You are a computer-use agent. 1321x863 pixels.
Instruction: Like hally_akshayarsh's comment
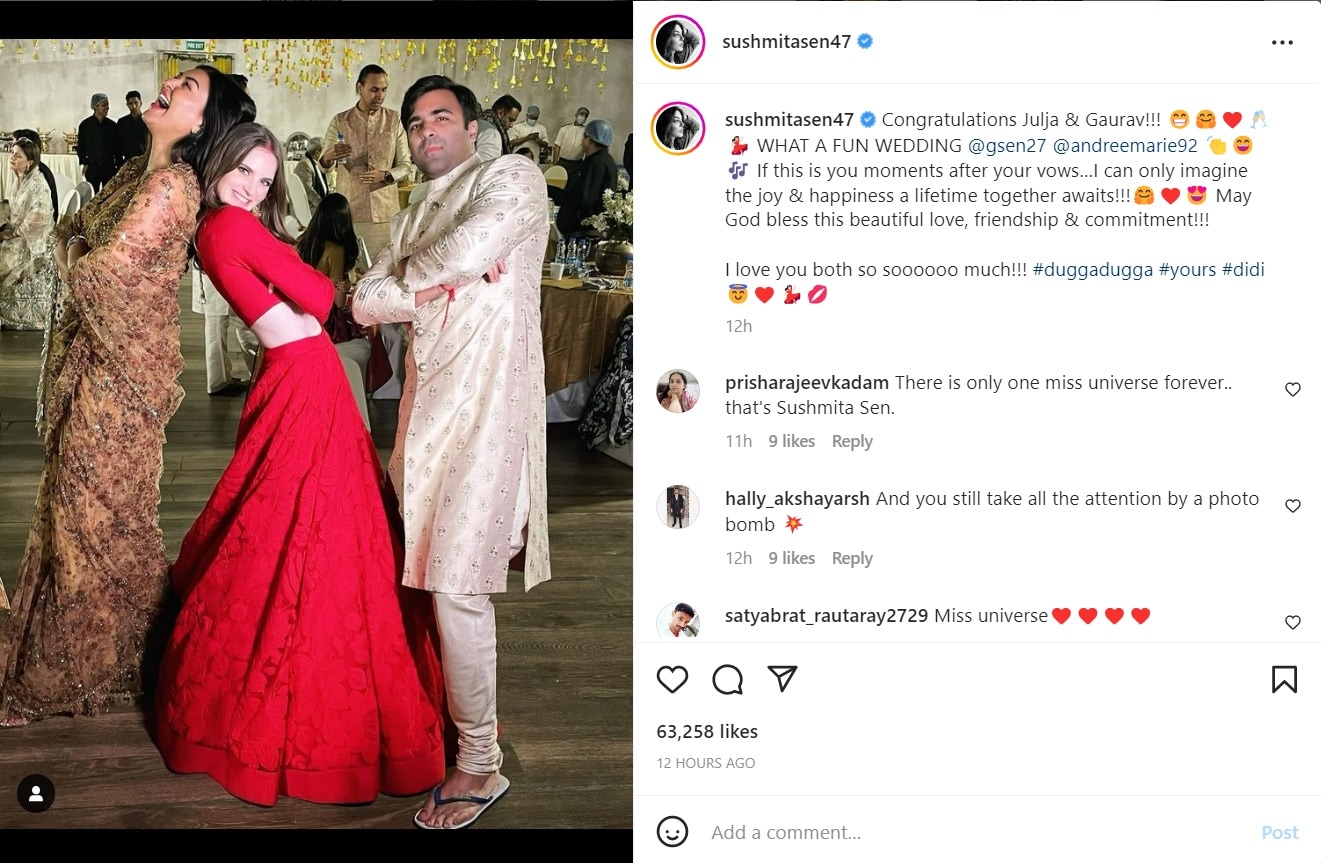[x=1292, y=506]
